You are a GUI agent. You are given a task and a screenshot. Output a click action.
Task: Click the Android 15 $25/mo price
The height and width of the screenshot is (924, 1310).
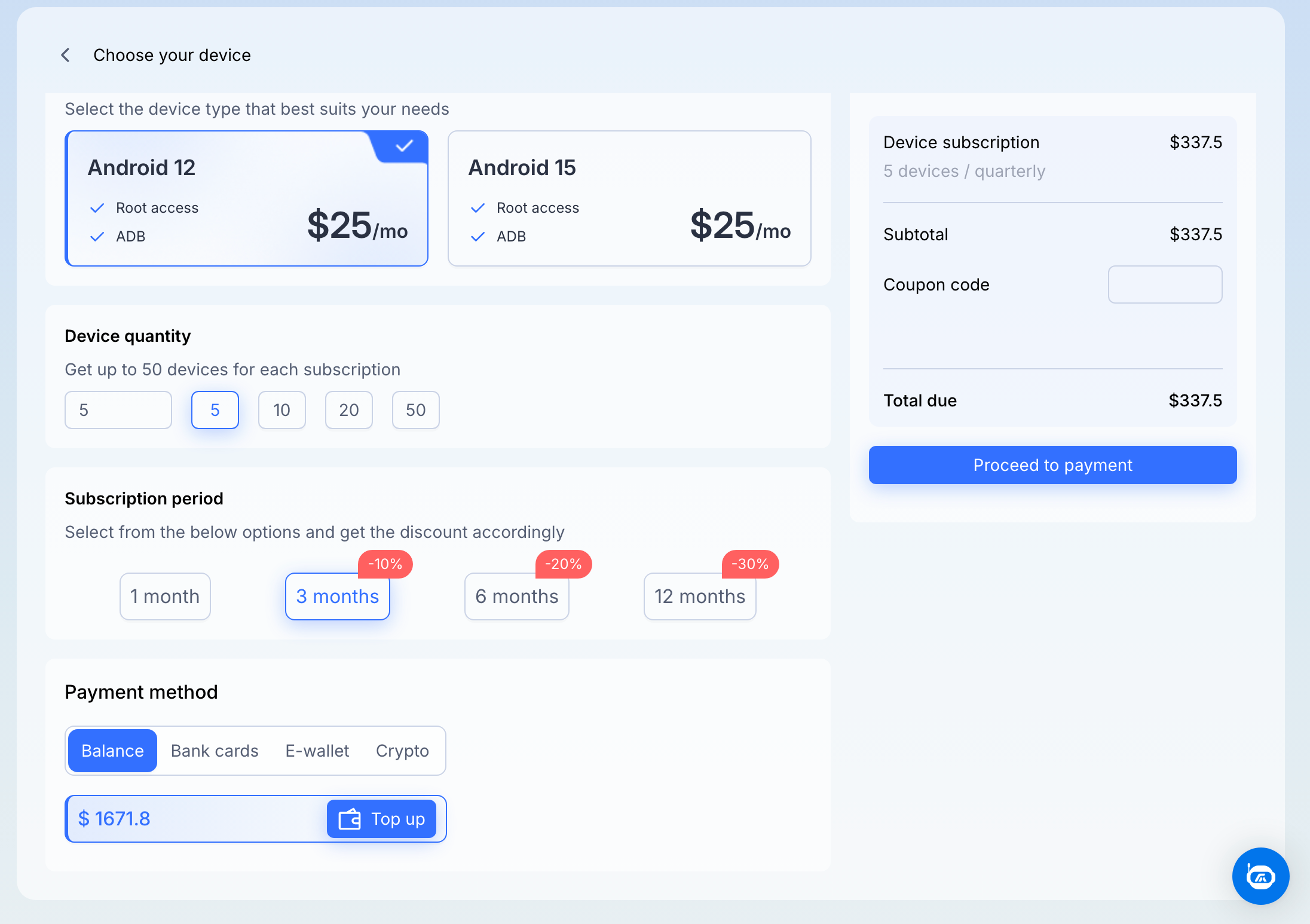click(x=740, y=225)
